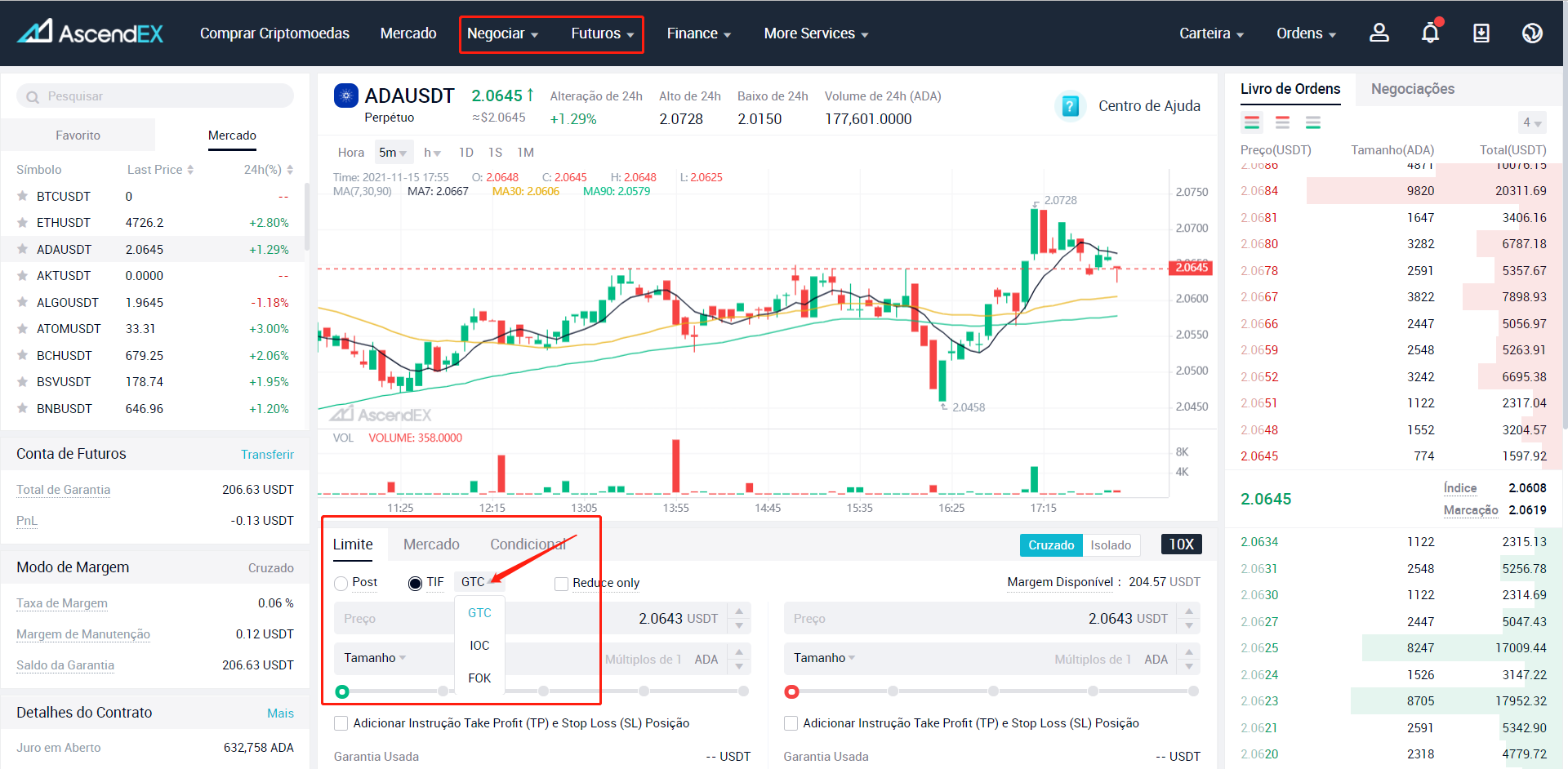Check left TP/SL instruction checkbox

(x=341, y=723)
